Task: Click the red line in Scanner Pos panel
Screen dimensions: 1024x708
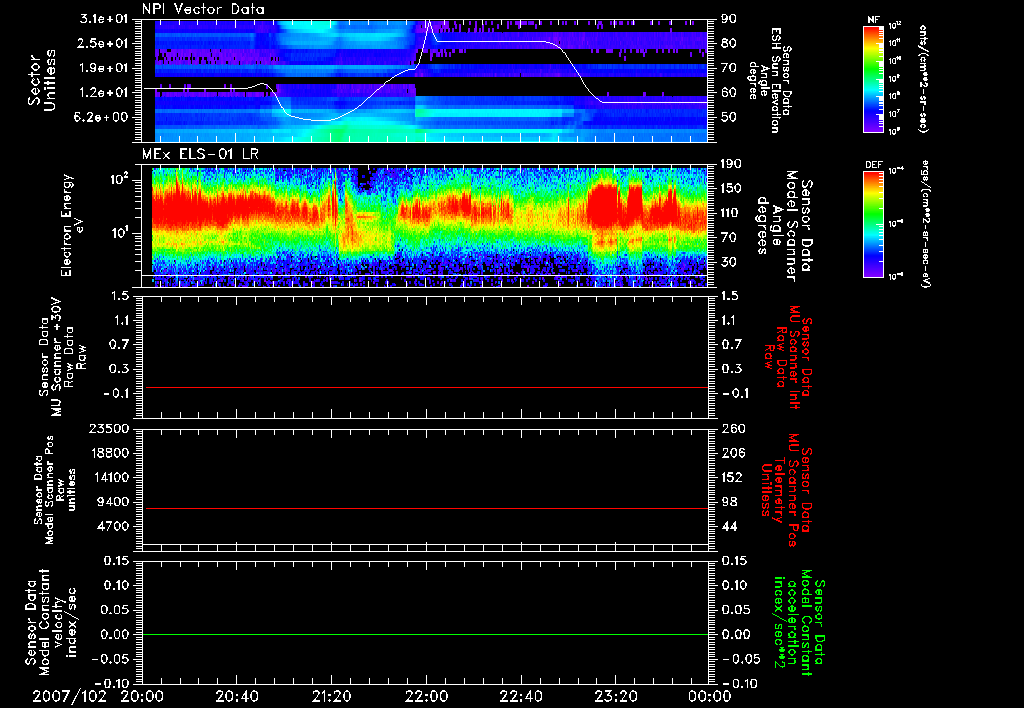Action: point(425,508)
